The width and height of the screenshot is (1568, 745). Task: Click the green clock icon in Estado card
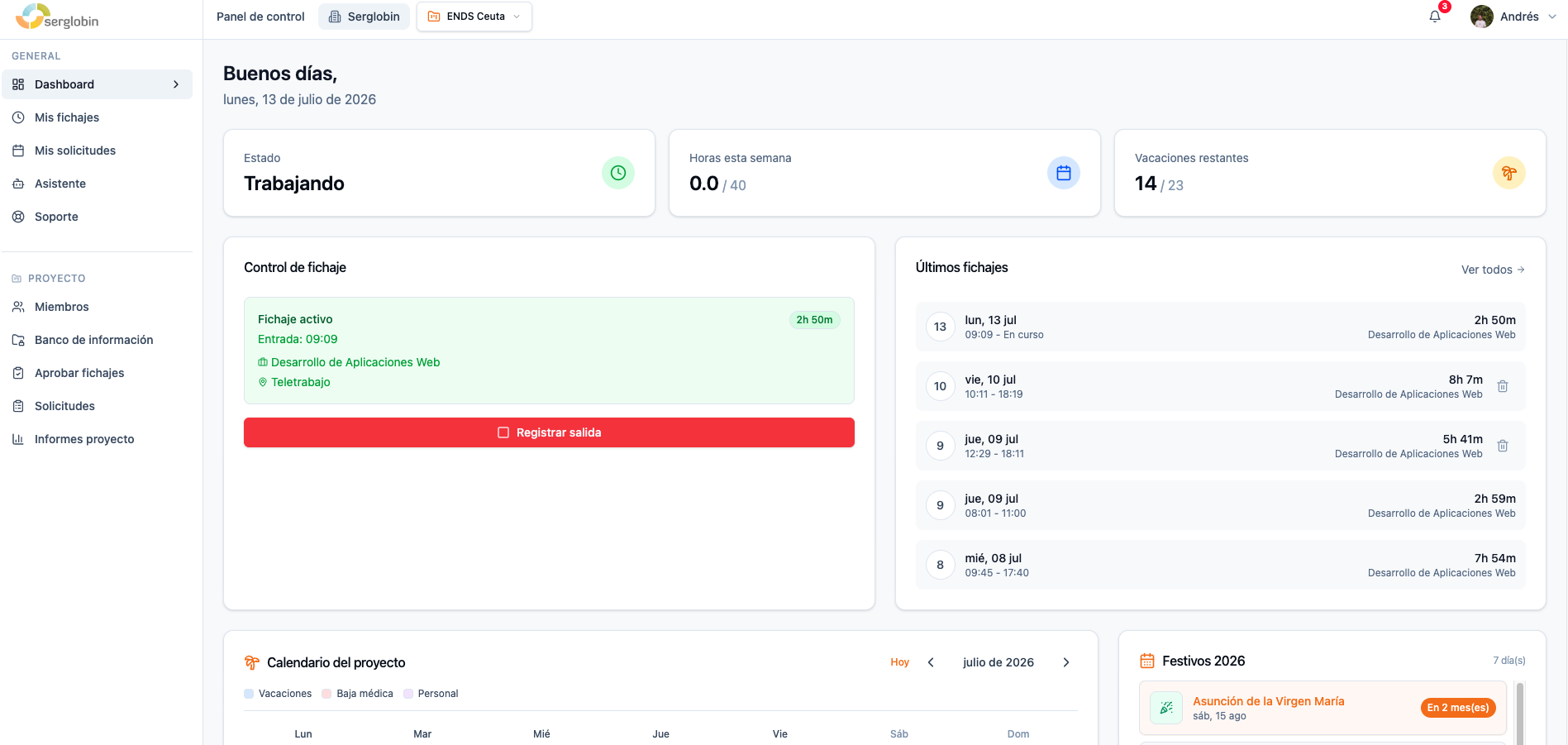click(x=618, y=173)
